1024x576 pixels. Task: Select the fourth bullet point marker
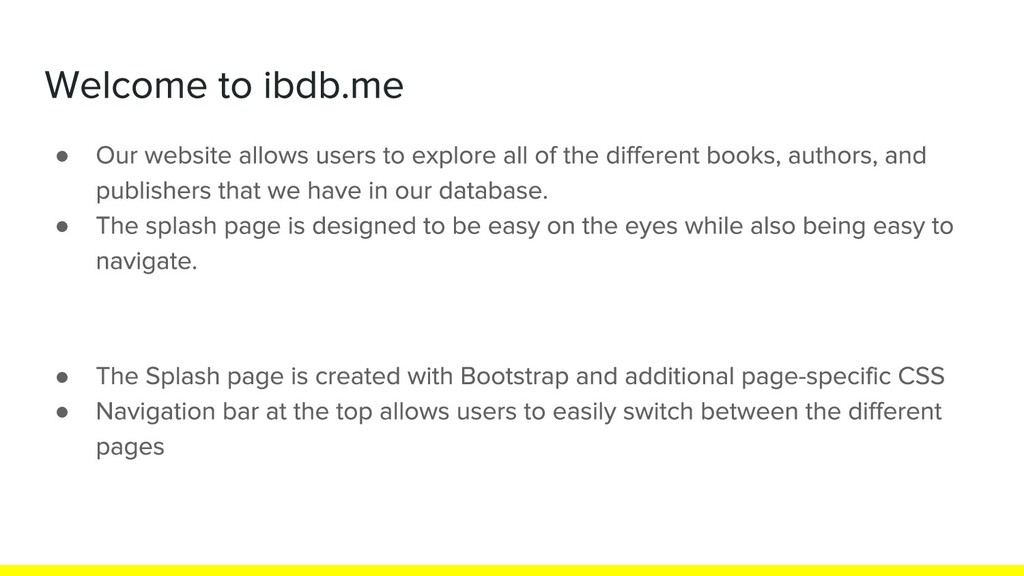[x=63, y=412]
